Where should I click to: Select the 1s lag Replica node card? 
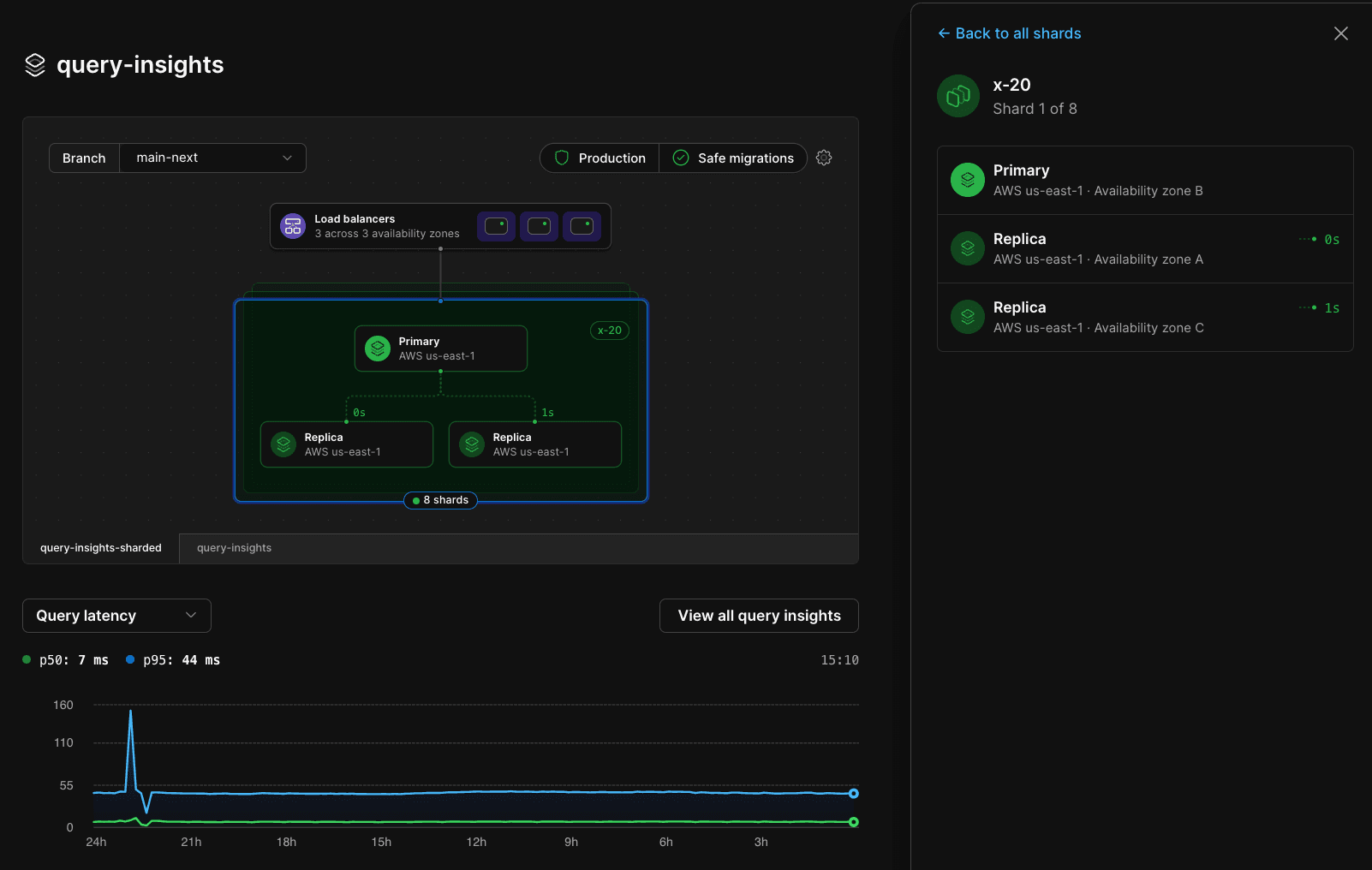click(x=535, y=444)
